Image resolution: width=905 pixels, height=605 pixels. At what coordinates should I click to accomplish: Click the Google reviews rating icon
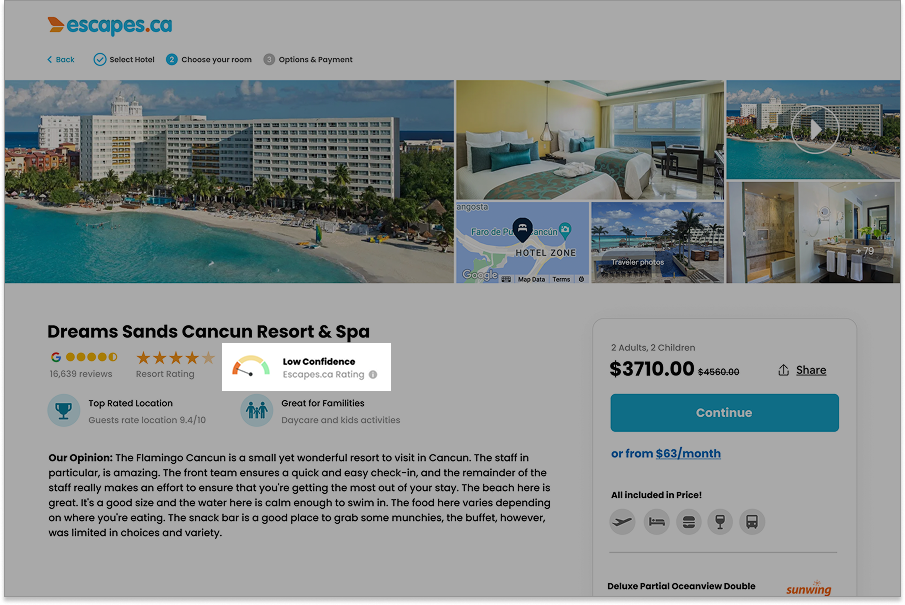click(x=56, y=357)
